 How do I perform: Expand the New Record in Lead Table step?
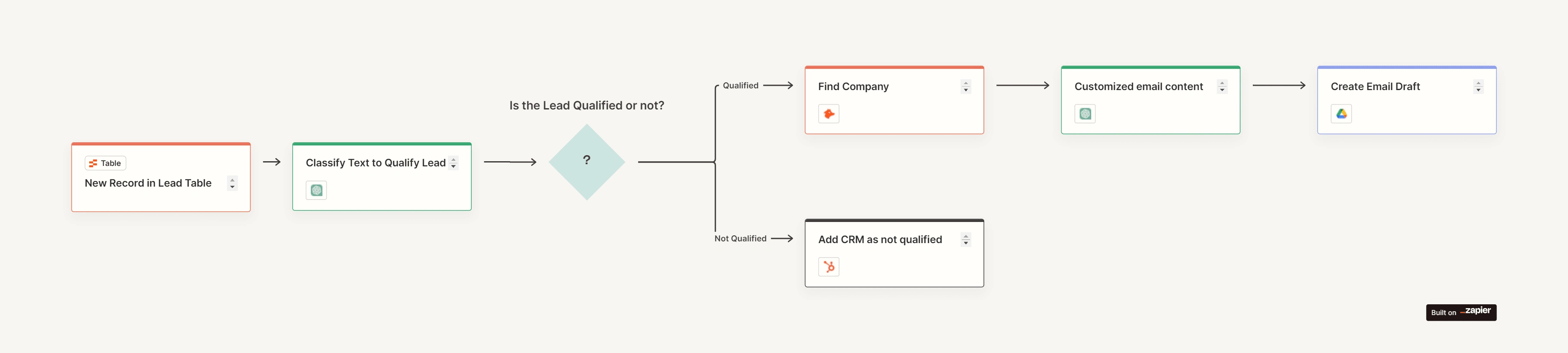click(x=232, y=183)
